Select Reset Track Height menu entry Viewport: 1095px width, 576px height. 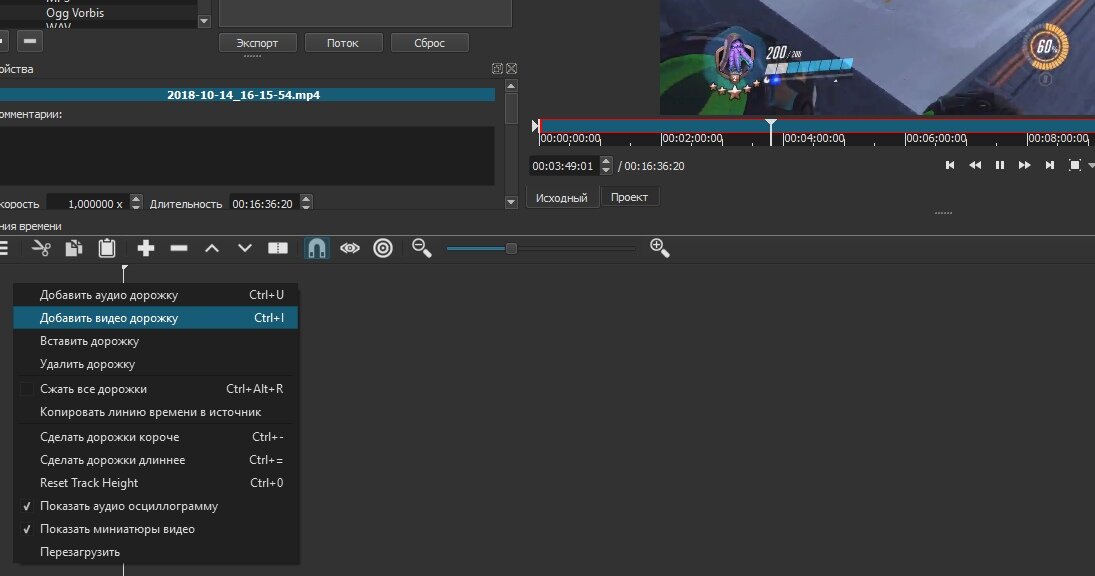click(x=156, y=482)
